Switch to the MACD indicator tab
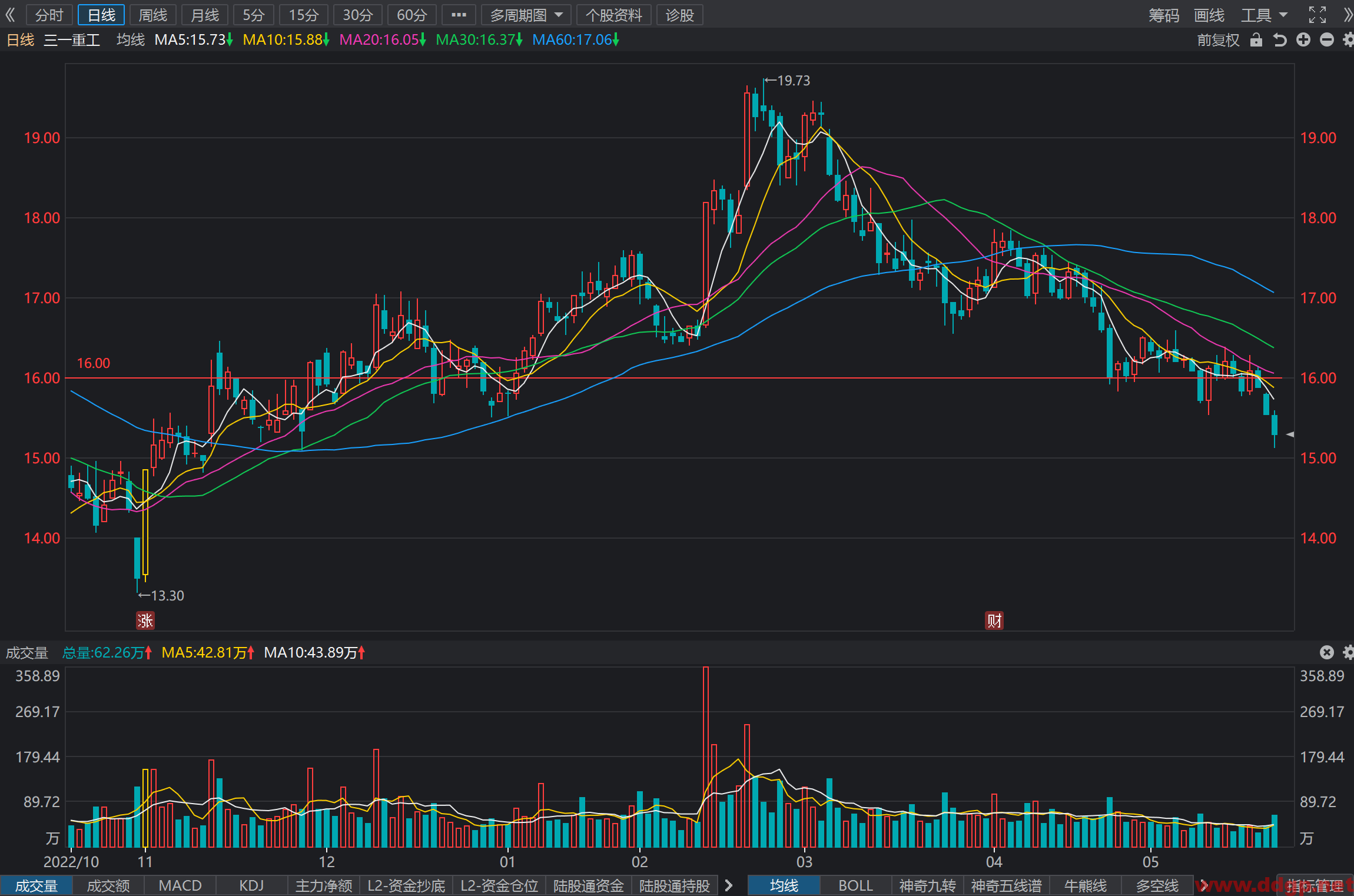Screen dimensions: 1354x896 [x=180, y=885]
